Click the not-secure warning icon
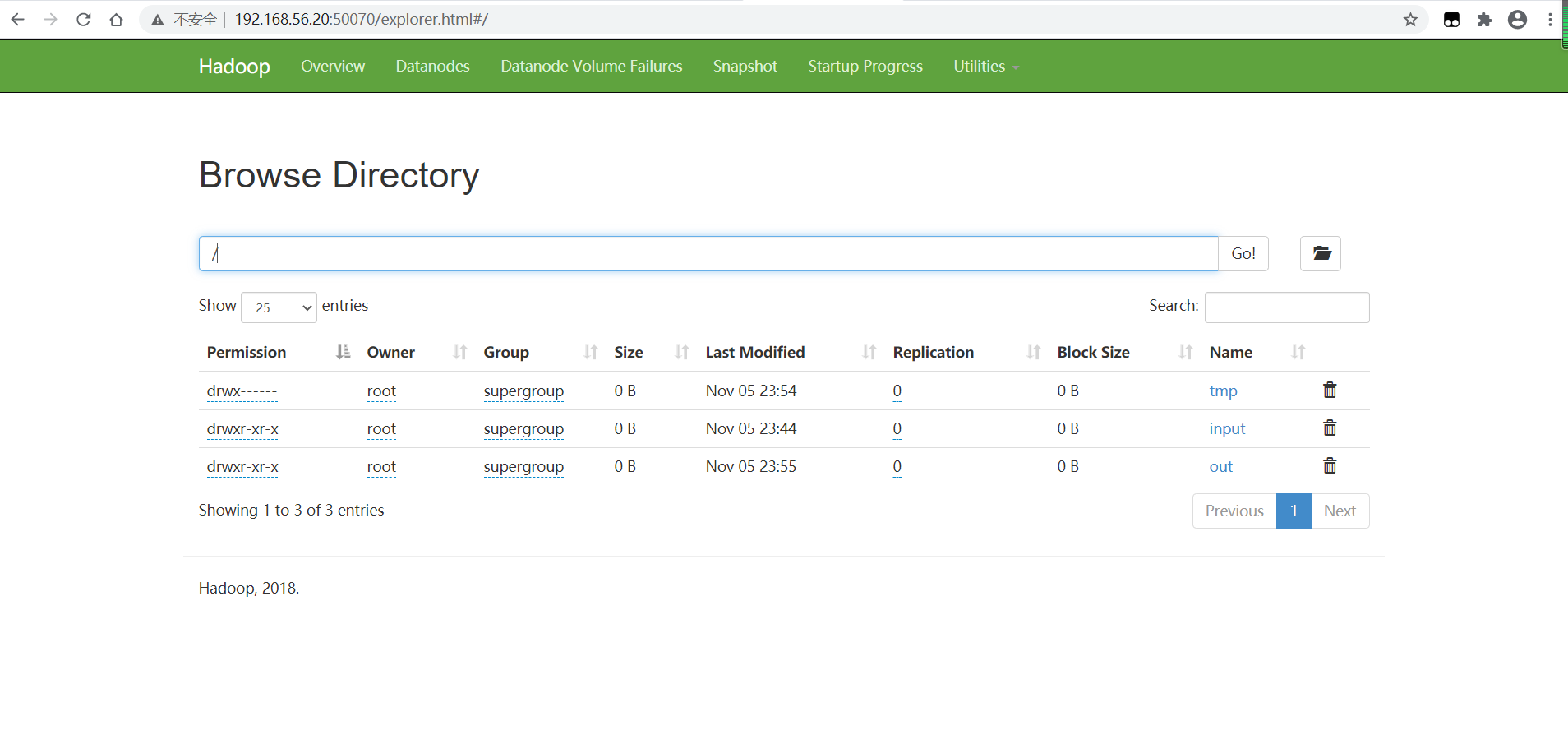The image size is (1568, 749). (158, 20)
